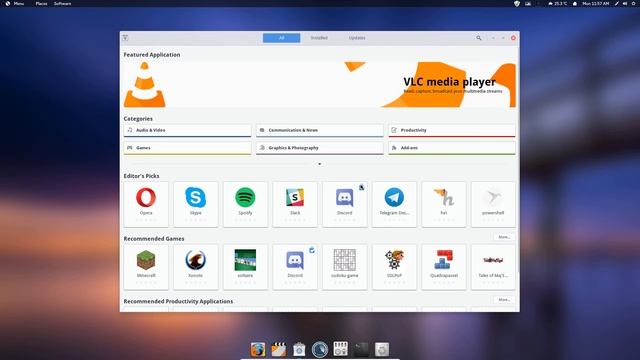
Task: Open the Quadrapassel game tile
Action: 444,267
